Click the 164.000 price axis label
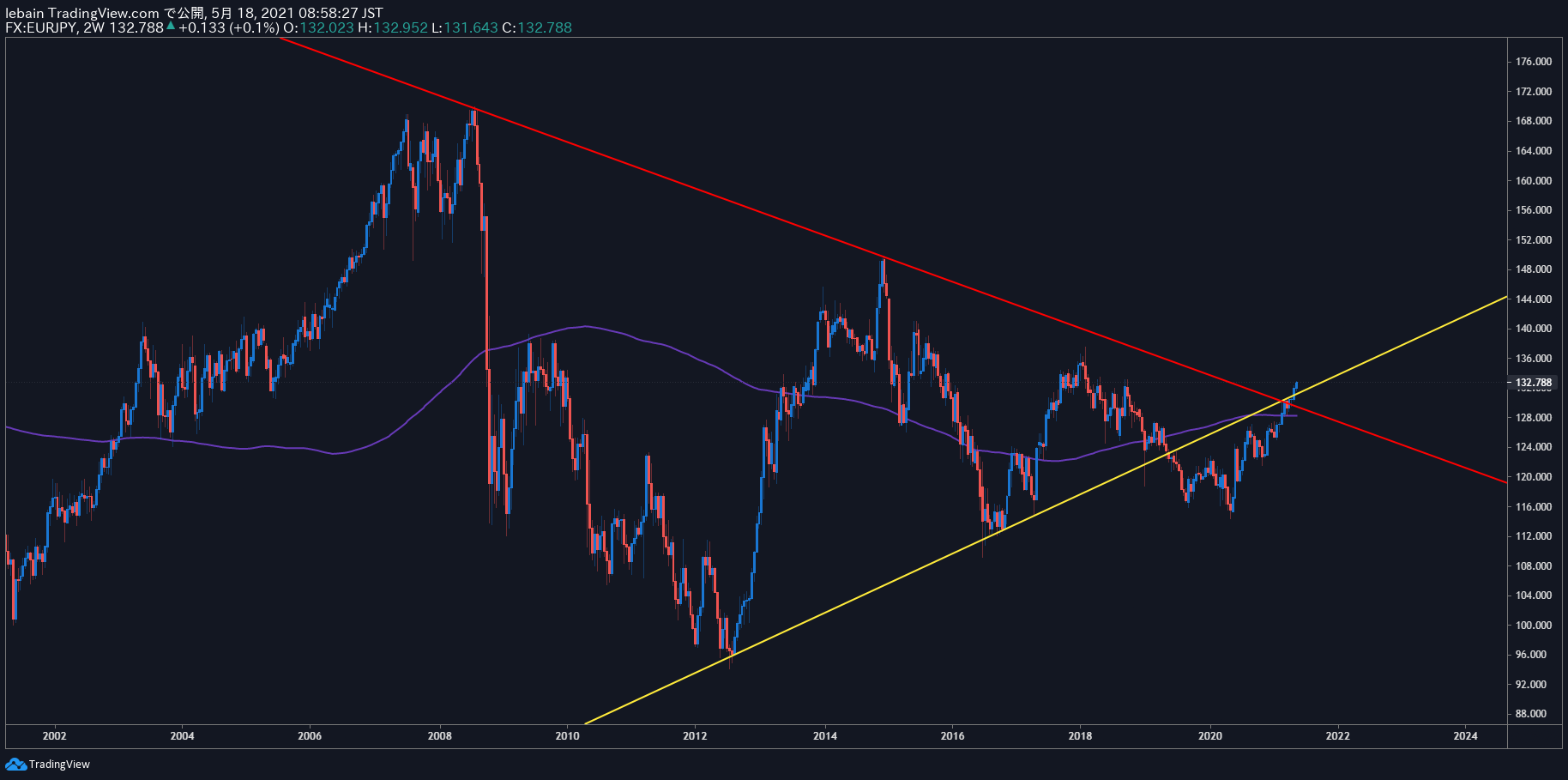Image resolution: width=1568 pixels, height=780 pixels. pos(1534,151)
